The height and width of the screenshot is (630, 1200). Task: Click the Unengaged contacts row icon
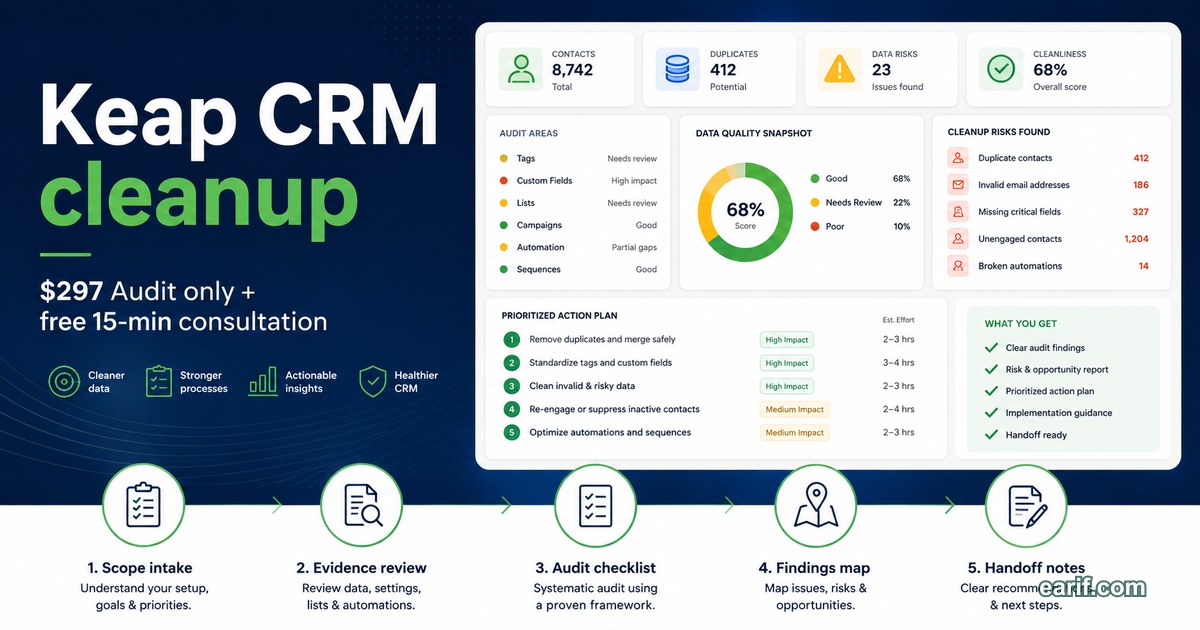coord(959,239)
